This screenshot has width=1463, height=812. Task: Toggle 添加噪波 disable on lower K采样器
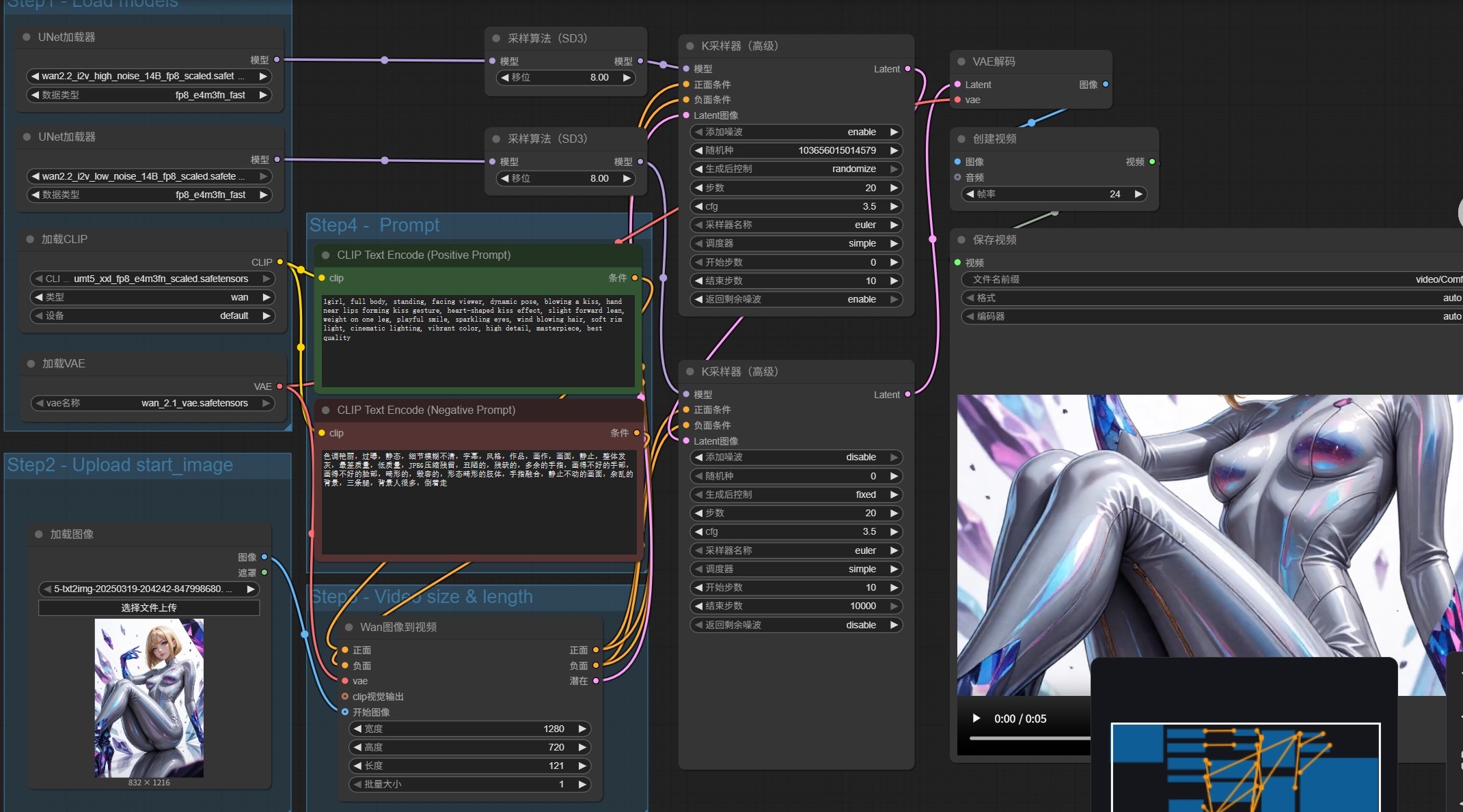click(x=796, y=457)
